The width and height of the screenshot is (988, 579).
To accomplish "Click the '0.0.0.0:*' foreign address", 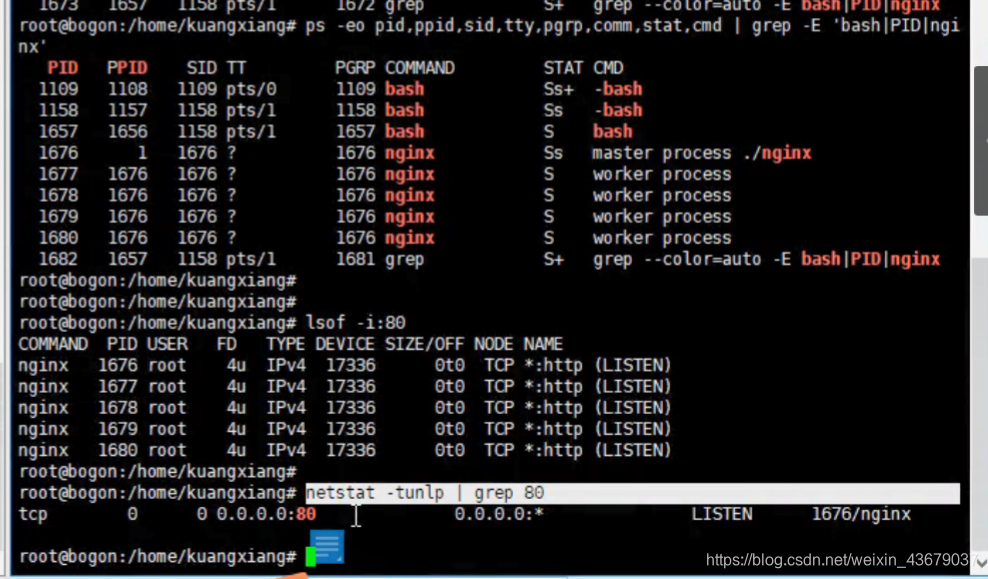I will 499,514.
